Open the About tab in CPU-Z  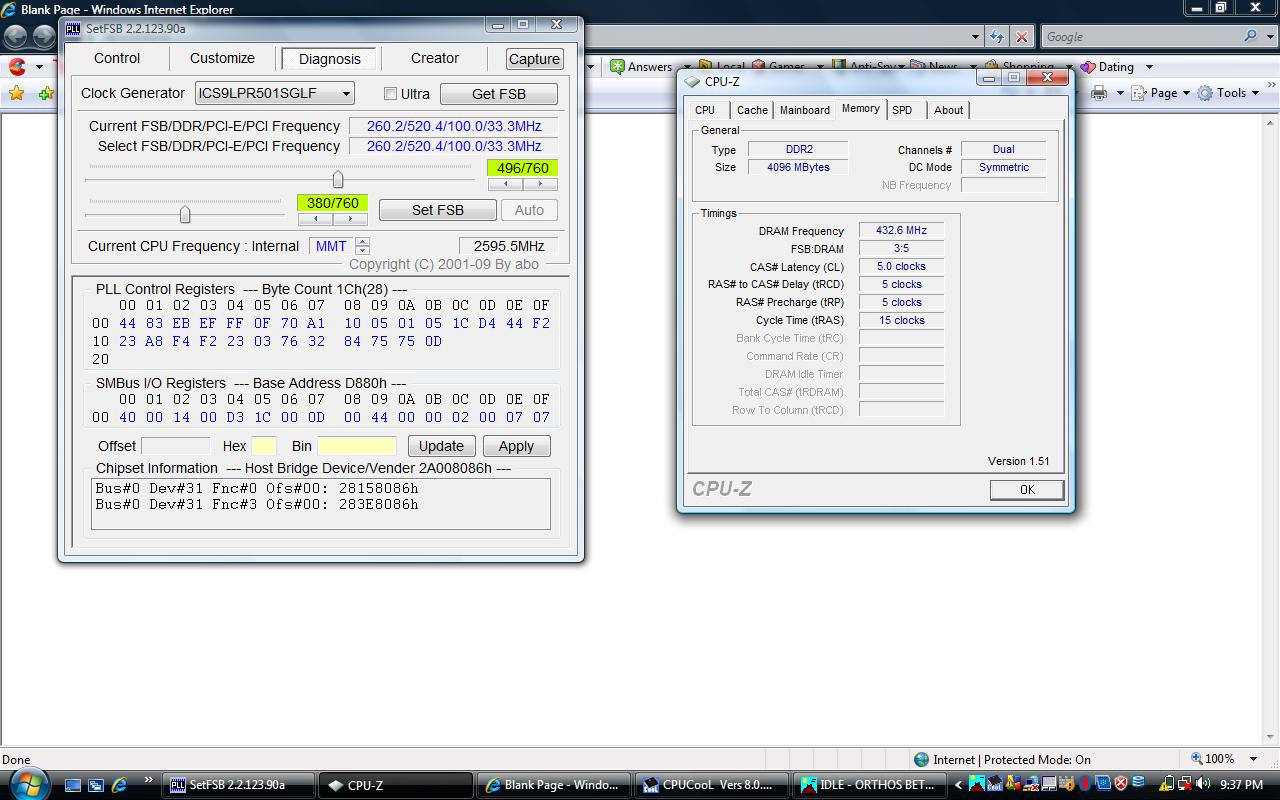pos(948,110)
